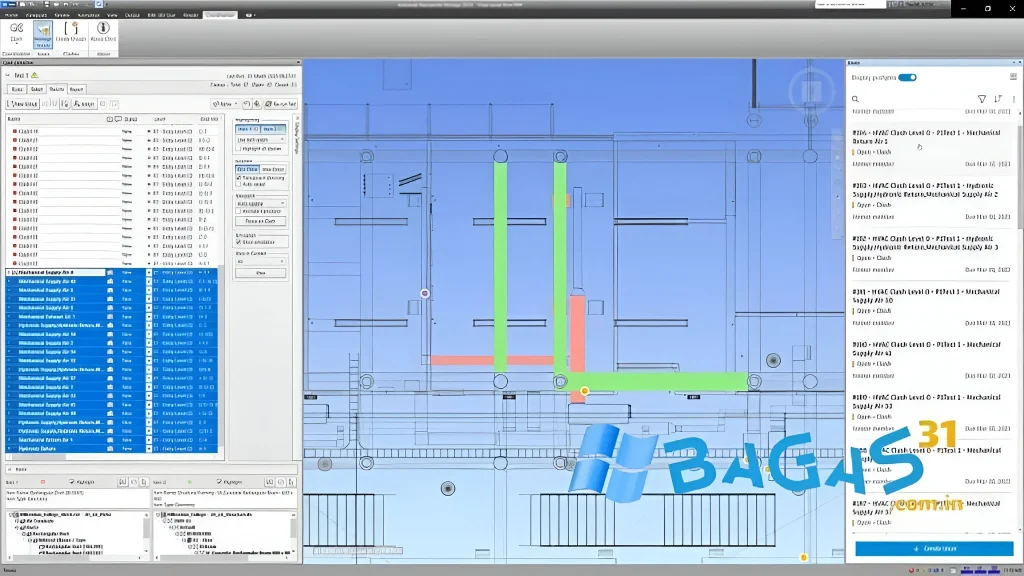Enable the Auto reveal checkbox
This screenshot has height=576, width=1024.
click(239, 184)
